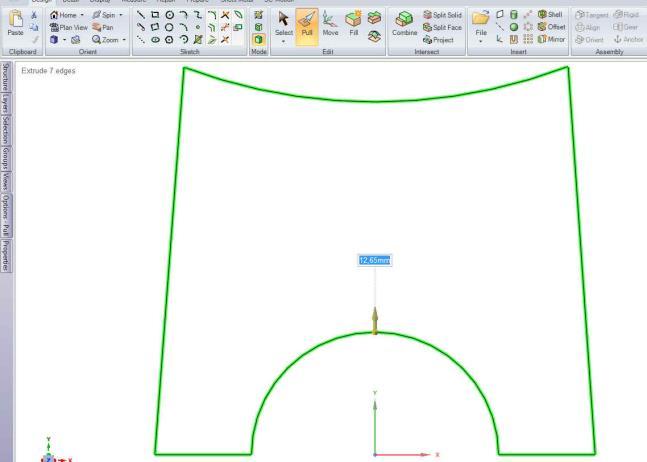Click the Replace tool icon above Tweak Face
Viewport: 647px width, 462px height.
coord(374,18)
